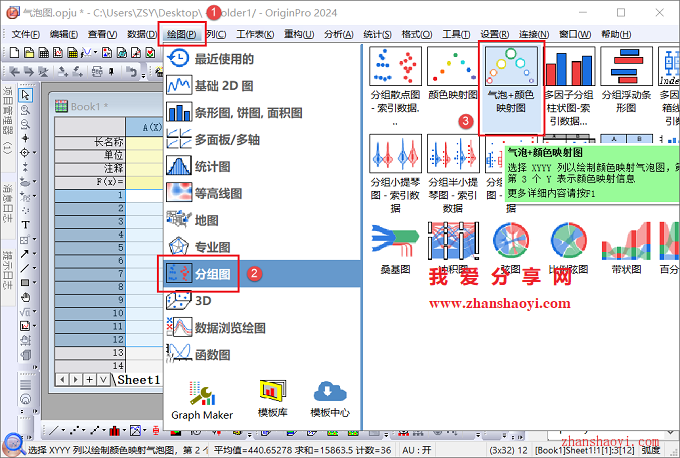Select 统计图 plot category

tap(262, 167)
